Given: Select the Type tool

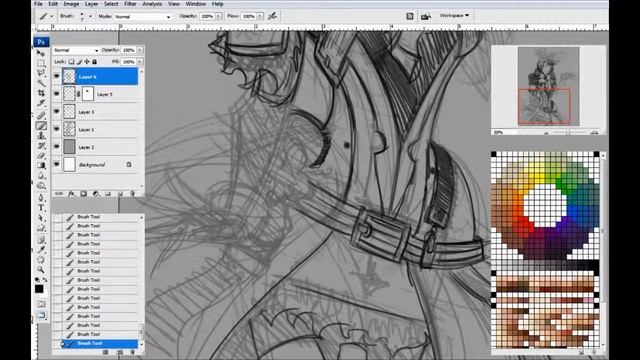Looking at the screenshot, I should tap(41, 208).
